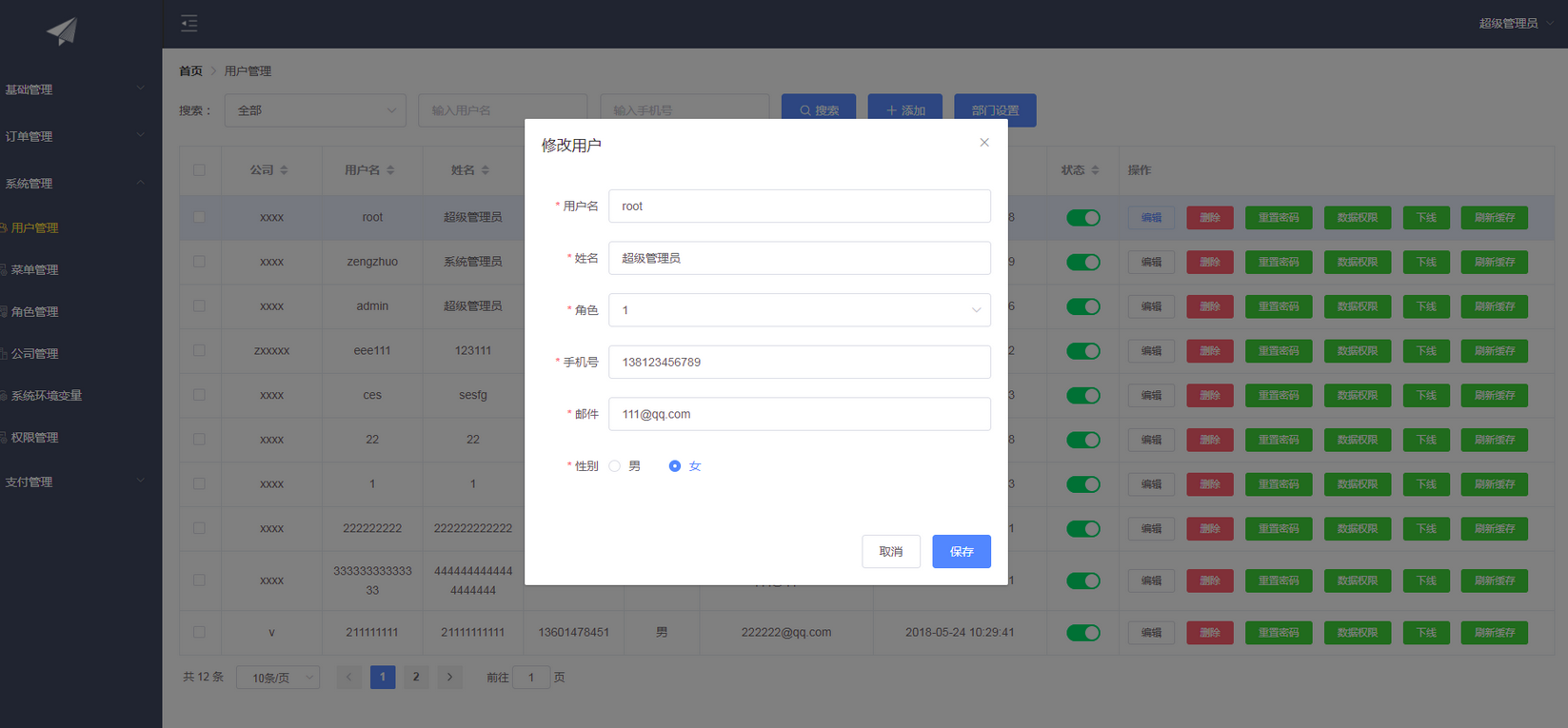The width and height of the screenshot is (1568, 728).
Task: Check the checkbox for the root row
Action: pyautogui.click(x=199, y=217)
